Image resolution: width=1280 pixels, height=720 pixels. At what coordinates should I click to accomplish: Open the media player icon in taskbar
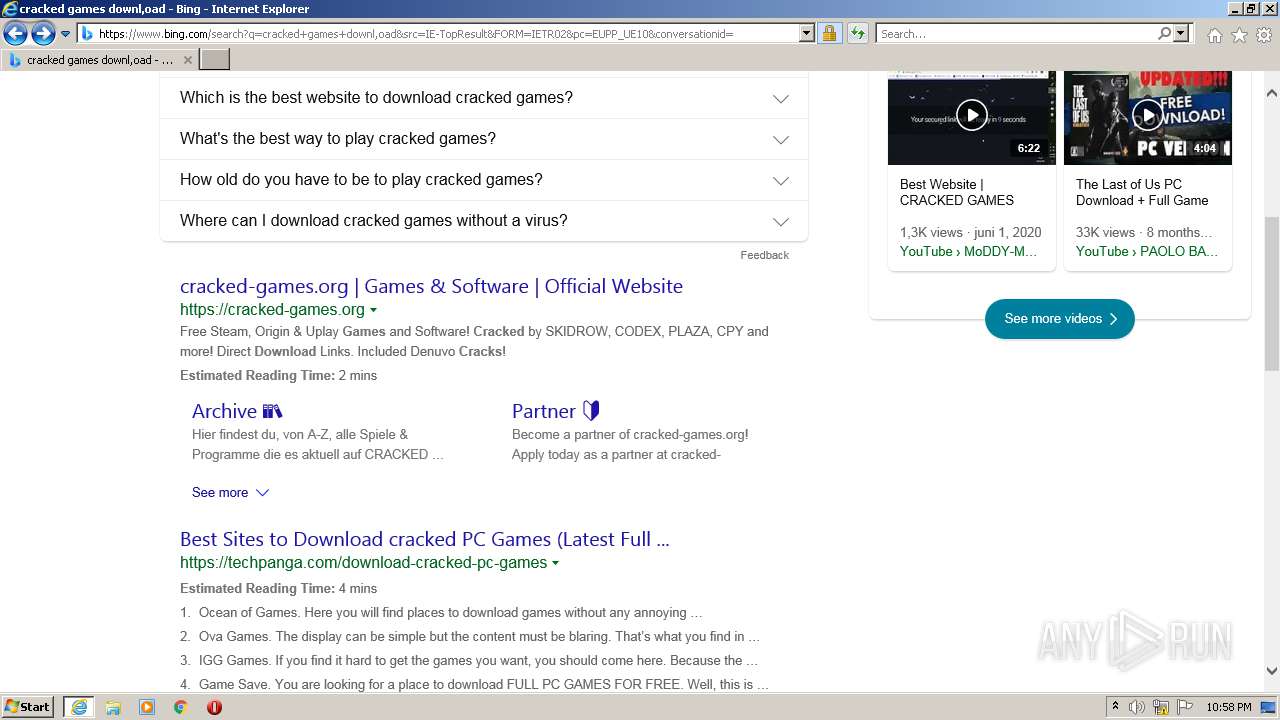coord(147,707)
